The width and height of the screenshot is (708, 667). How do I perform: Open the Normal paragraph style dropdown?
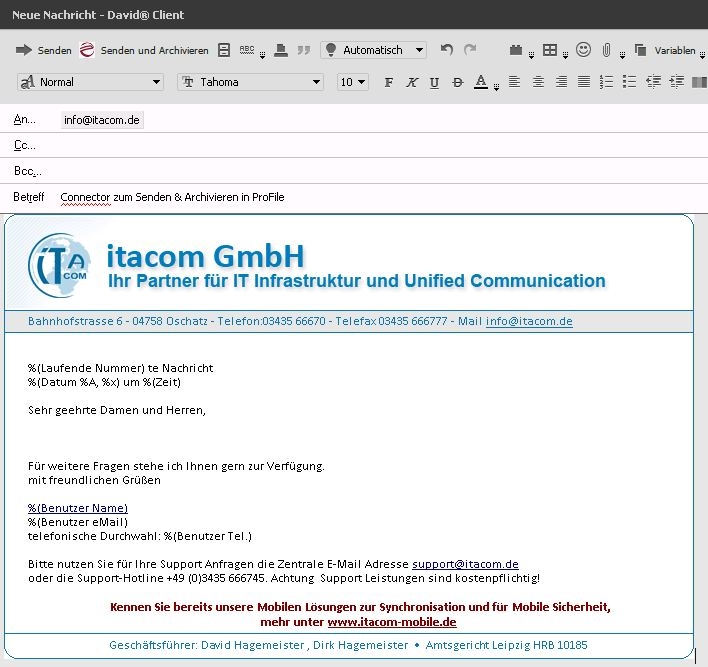point(90,82)
